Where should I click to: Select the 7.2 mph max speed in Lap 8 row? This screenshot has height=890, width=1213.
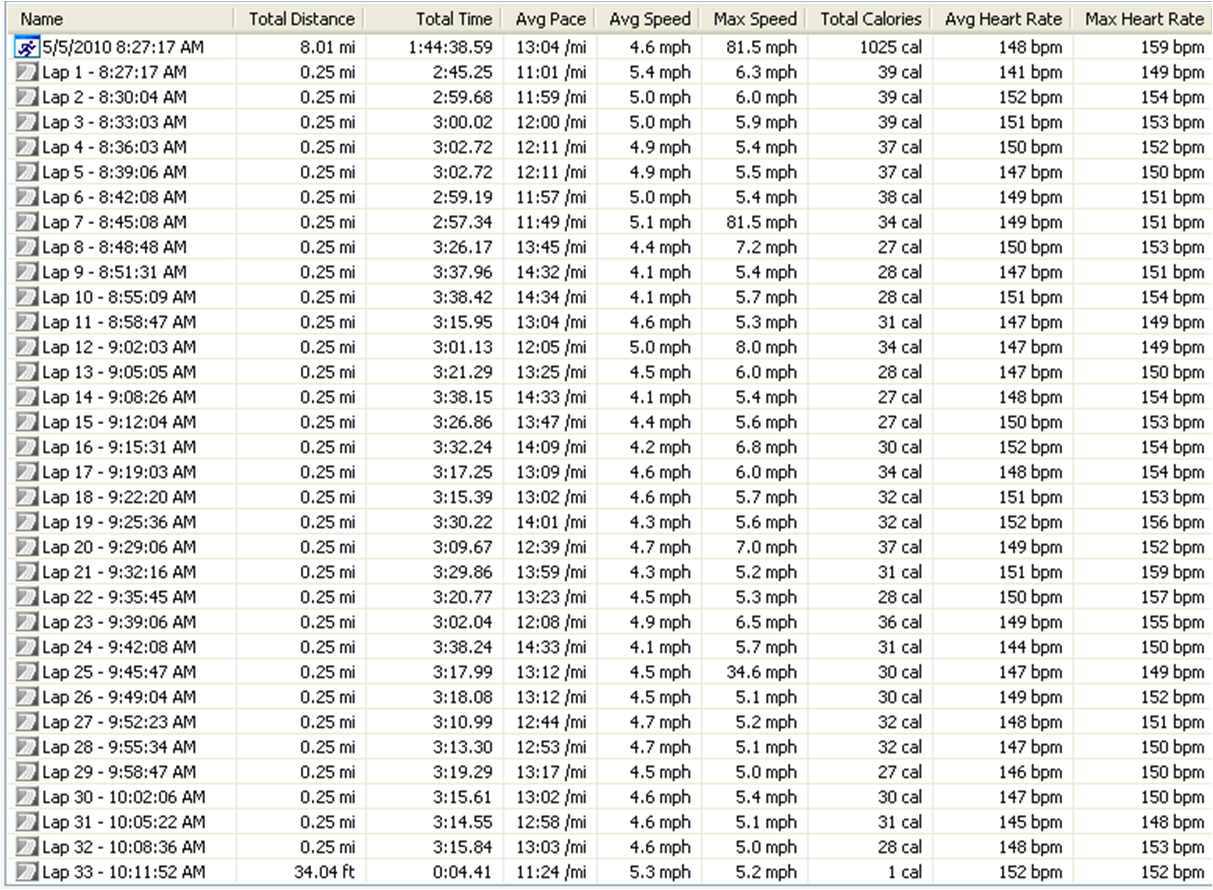tap(767, 247)
